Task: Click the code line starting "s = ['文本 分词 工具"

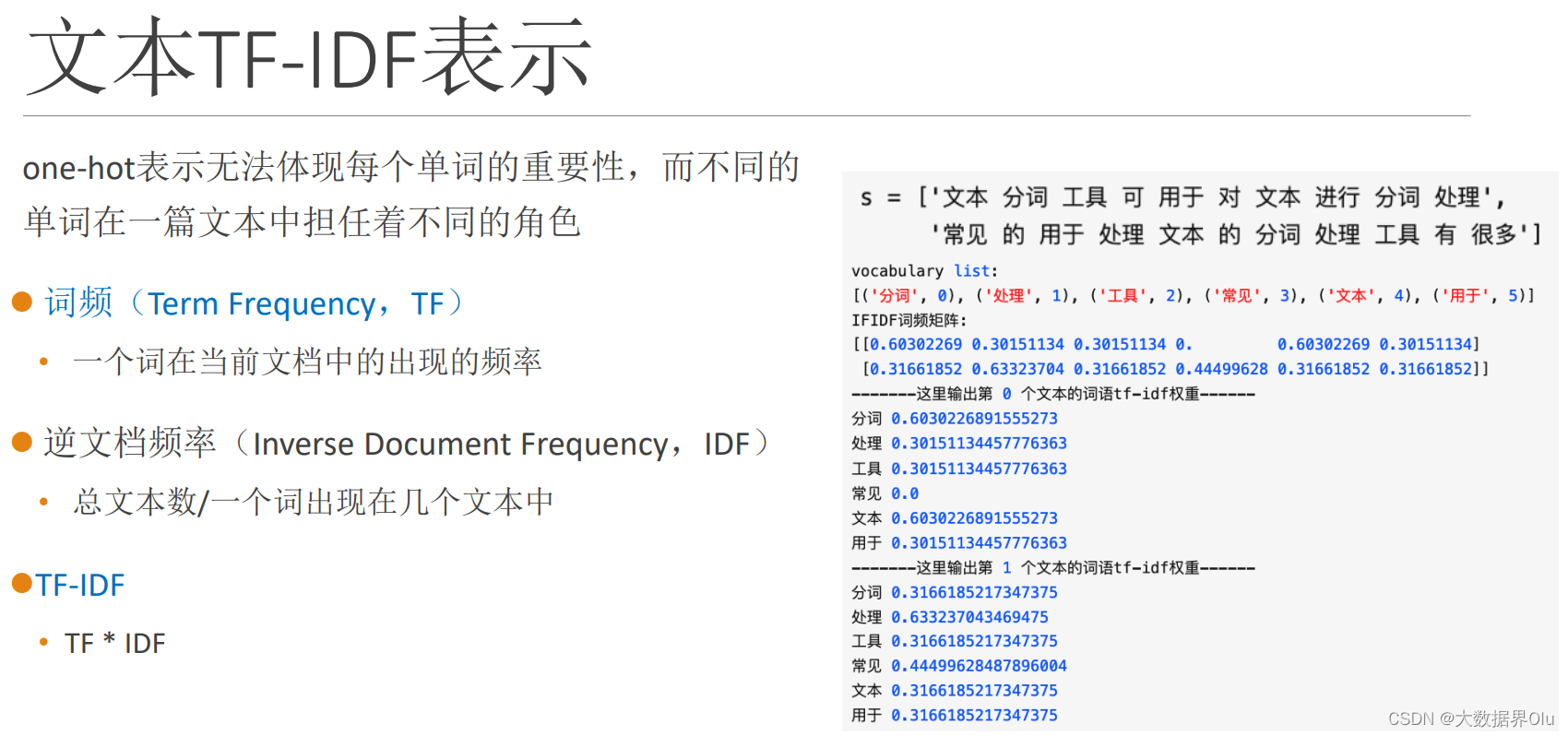Action: point(1182,197)
